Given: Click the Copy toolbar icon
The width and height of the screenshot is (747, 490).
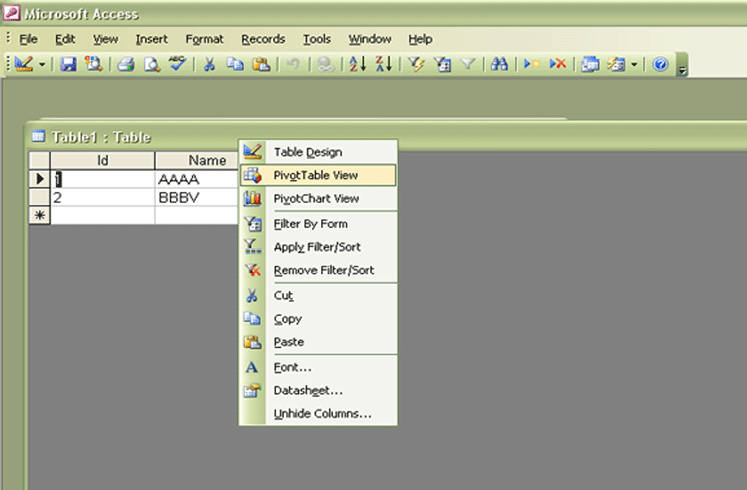Looking at the screenshot, I should pyautogui.click(x=235, y=64).
